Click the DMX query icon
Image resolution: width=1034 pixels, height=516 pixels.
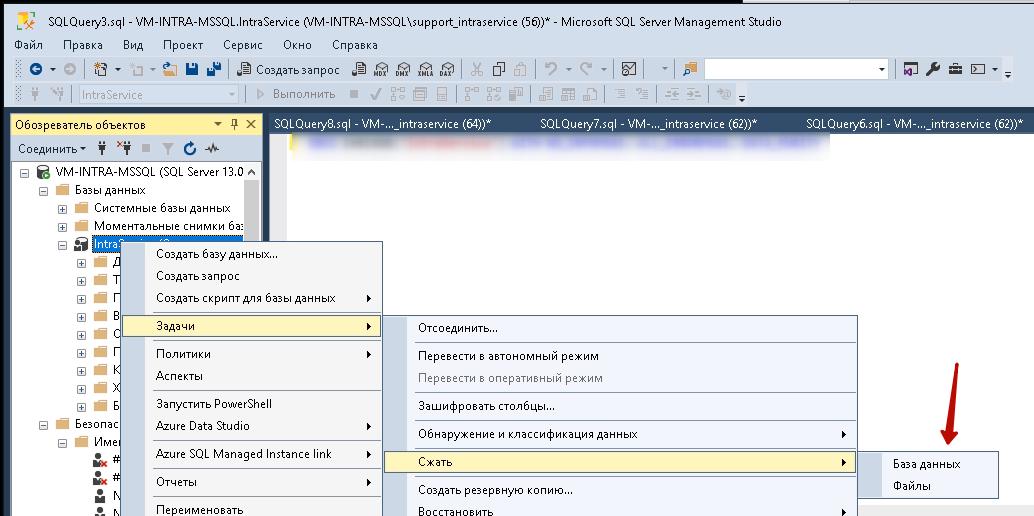pyautogui.click(x=403, y=69)
